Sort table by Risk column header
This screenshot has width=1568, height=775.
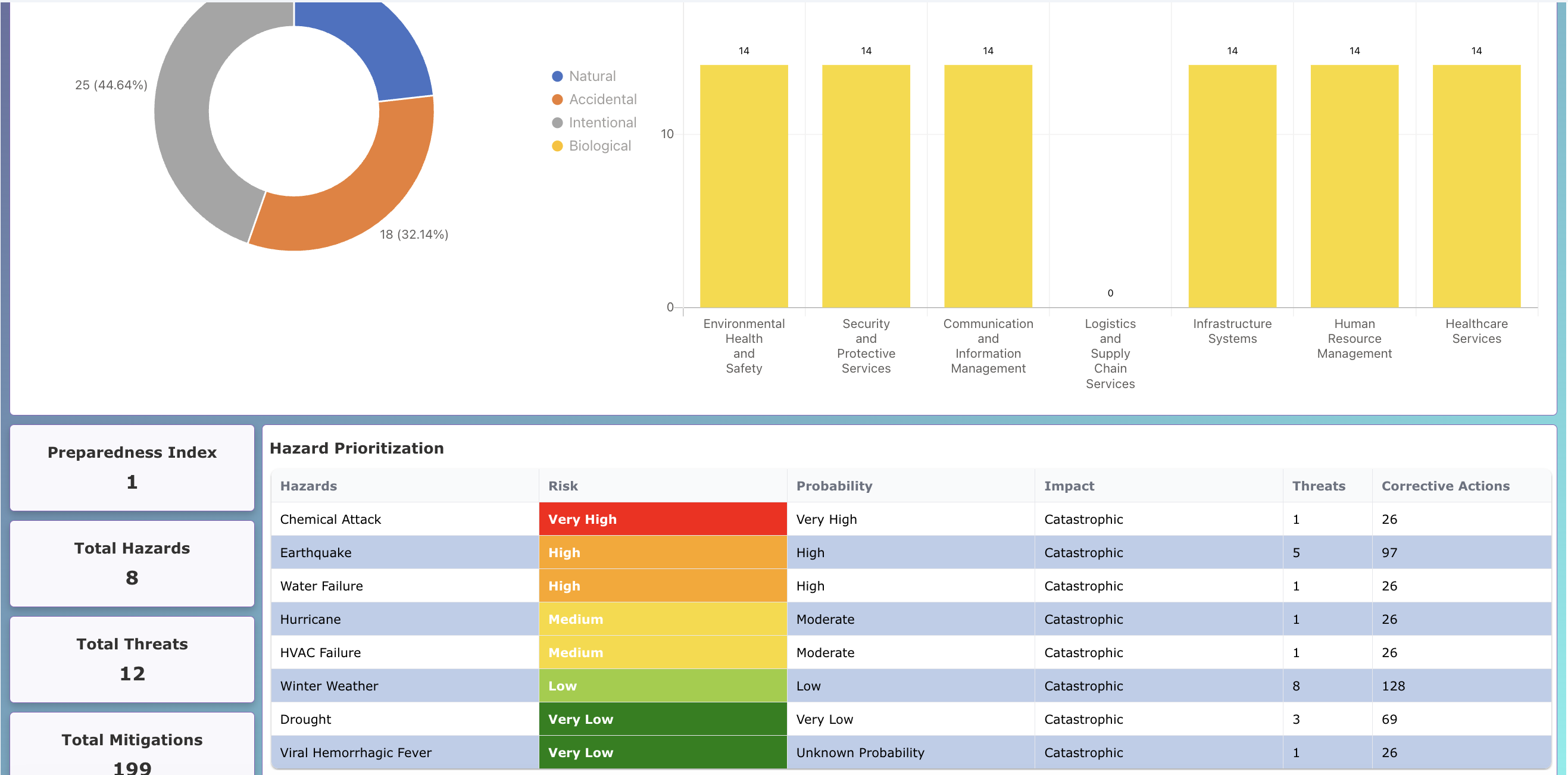pyautogui.click(x=563, y=486)
